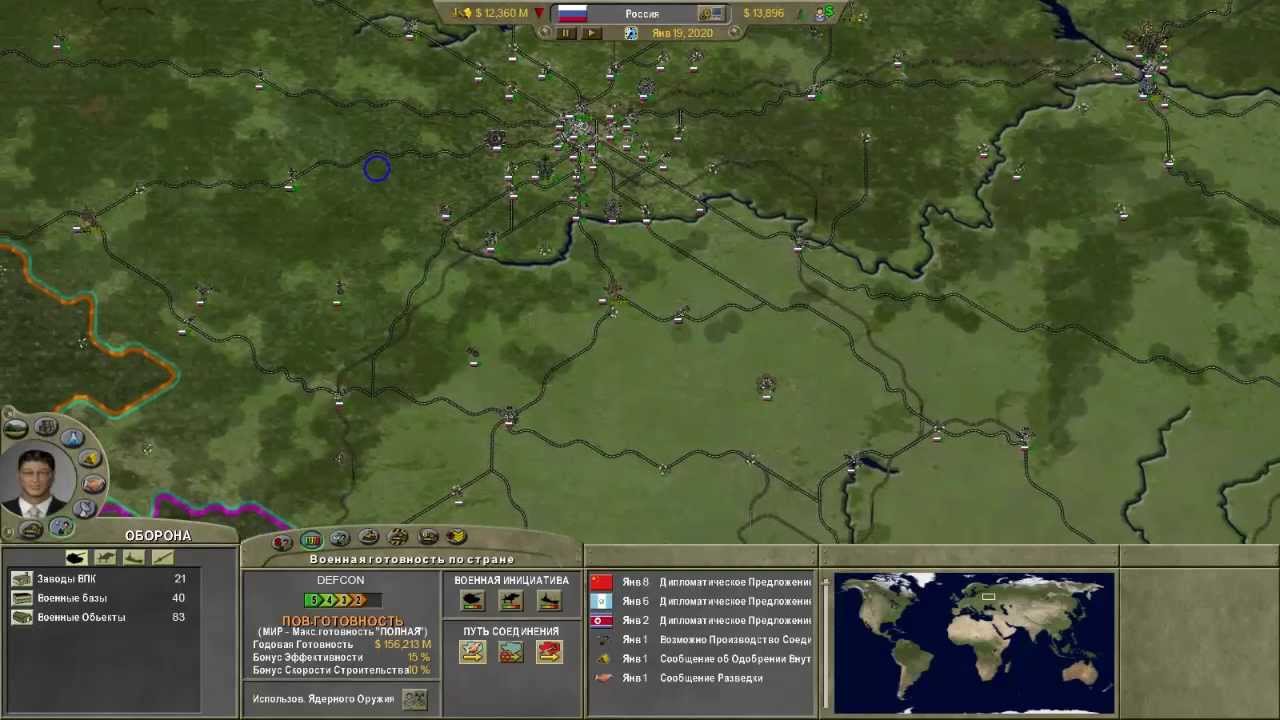Select the land units tank filter tab

point(76,558)
